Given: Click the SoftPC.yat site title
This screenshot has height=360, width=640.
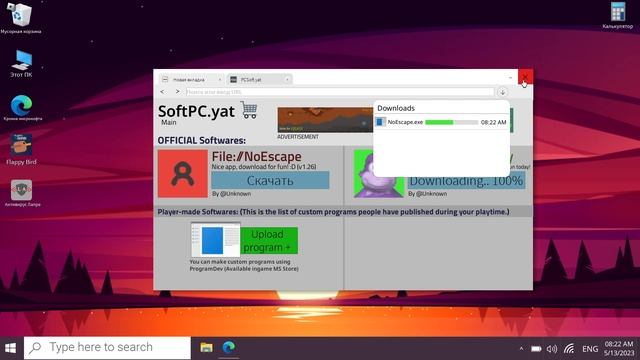Looking at the screenshot, I should coord(196,111).
